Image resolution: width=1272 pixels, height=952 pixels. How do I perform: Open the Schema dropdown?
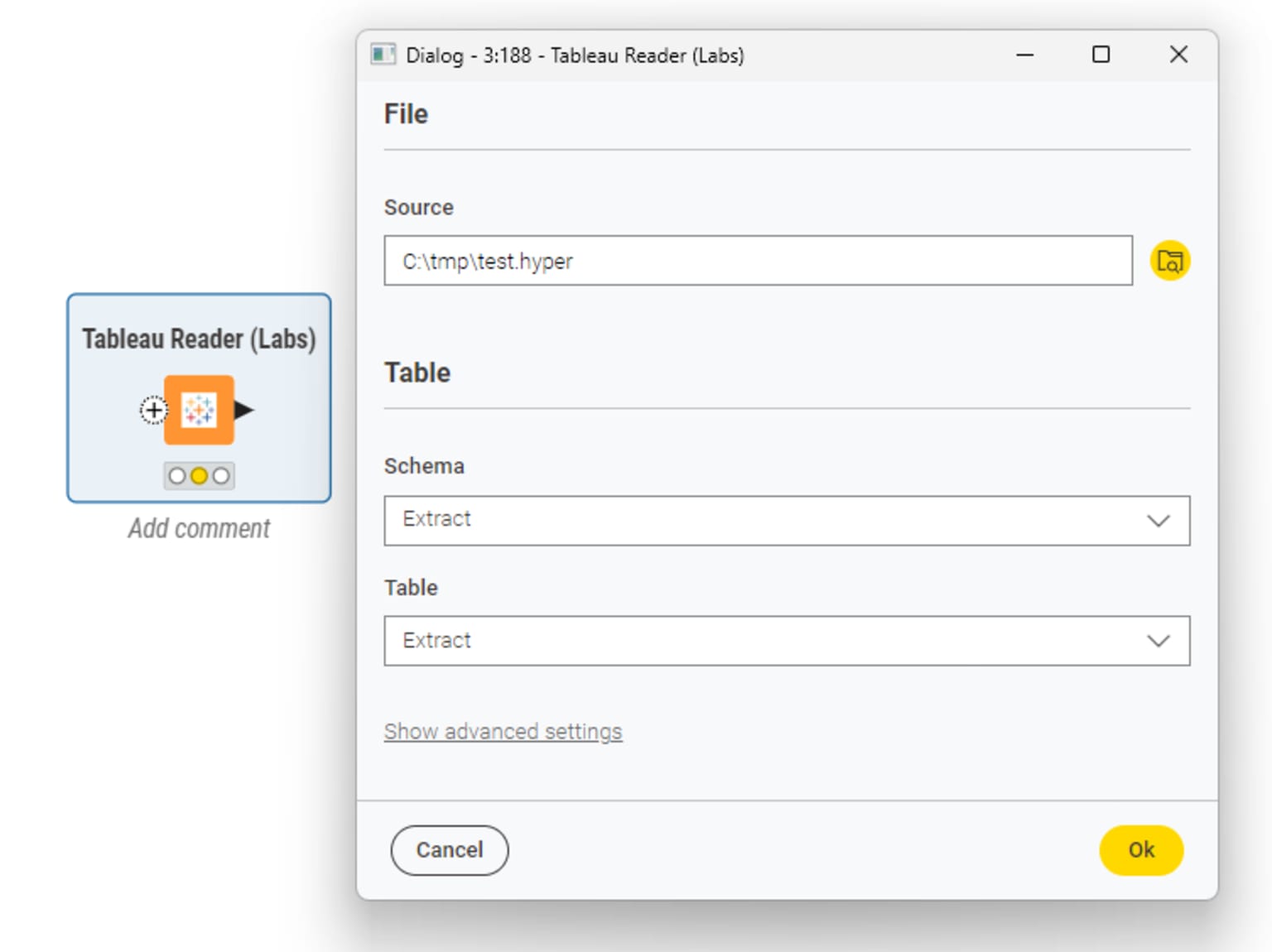point(787,521)
